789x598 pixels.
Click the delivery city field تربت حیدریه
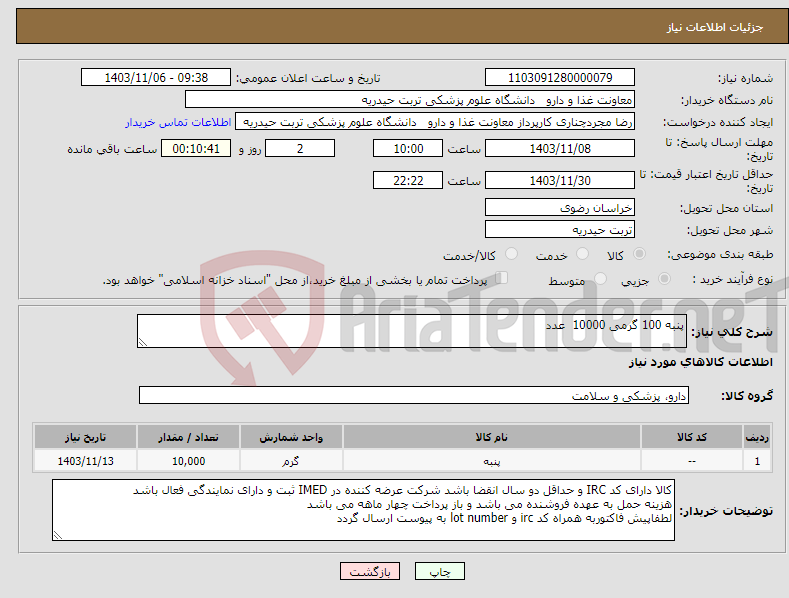pos(560,230)
